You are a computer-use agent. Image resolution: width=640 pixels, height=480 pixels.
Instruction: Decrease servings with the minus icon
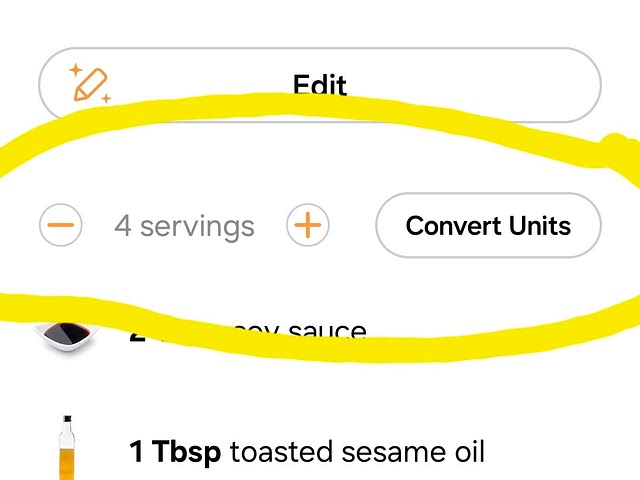(61, 226)
